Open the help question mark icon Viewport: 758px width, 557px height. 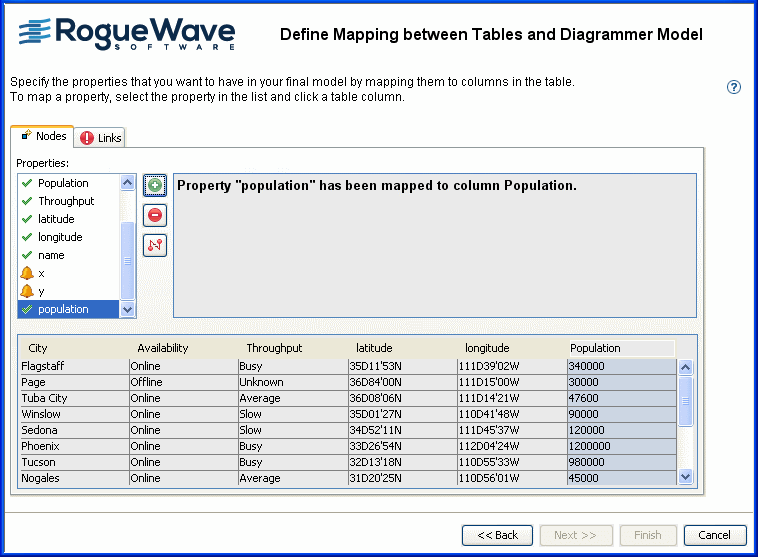point(734,87)
